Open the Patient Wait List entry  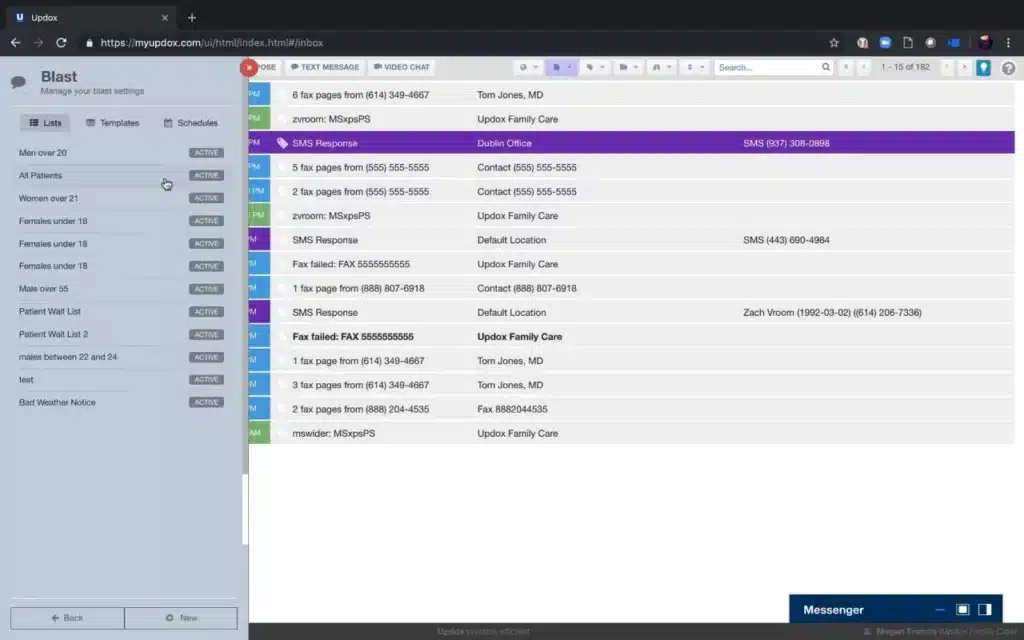[50, 312]
